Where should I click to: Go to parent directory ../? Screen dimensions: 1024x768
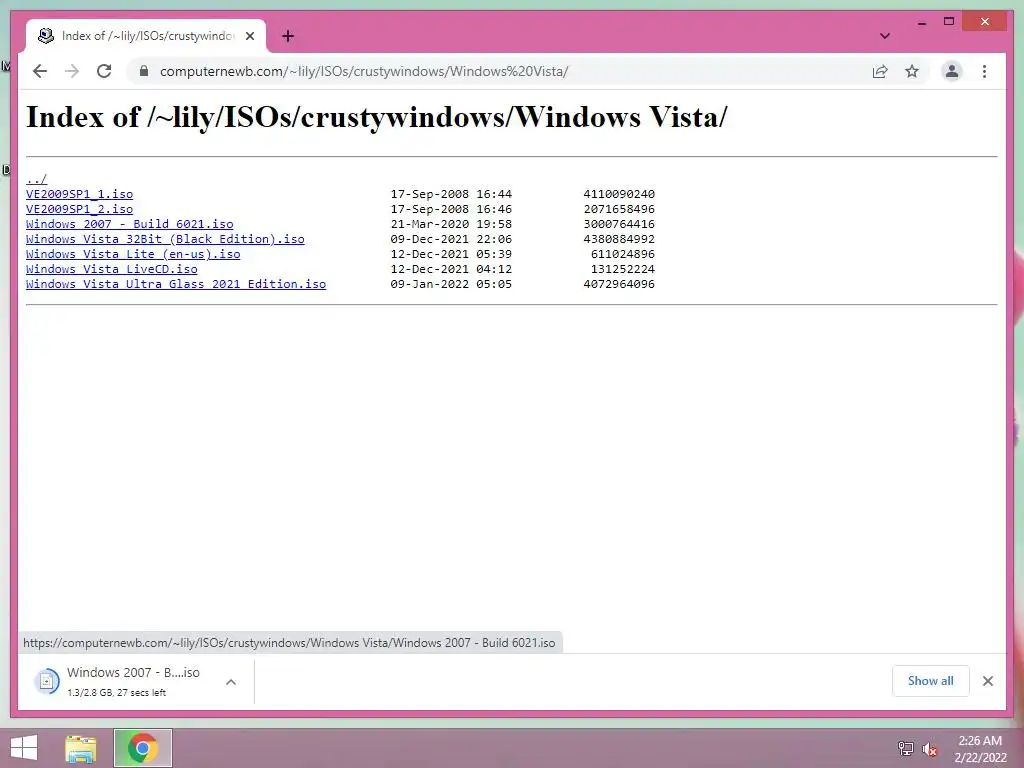37,179
